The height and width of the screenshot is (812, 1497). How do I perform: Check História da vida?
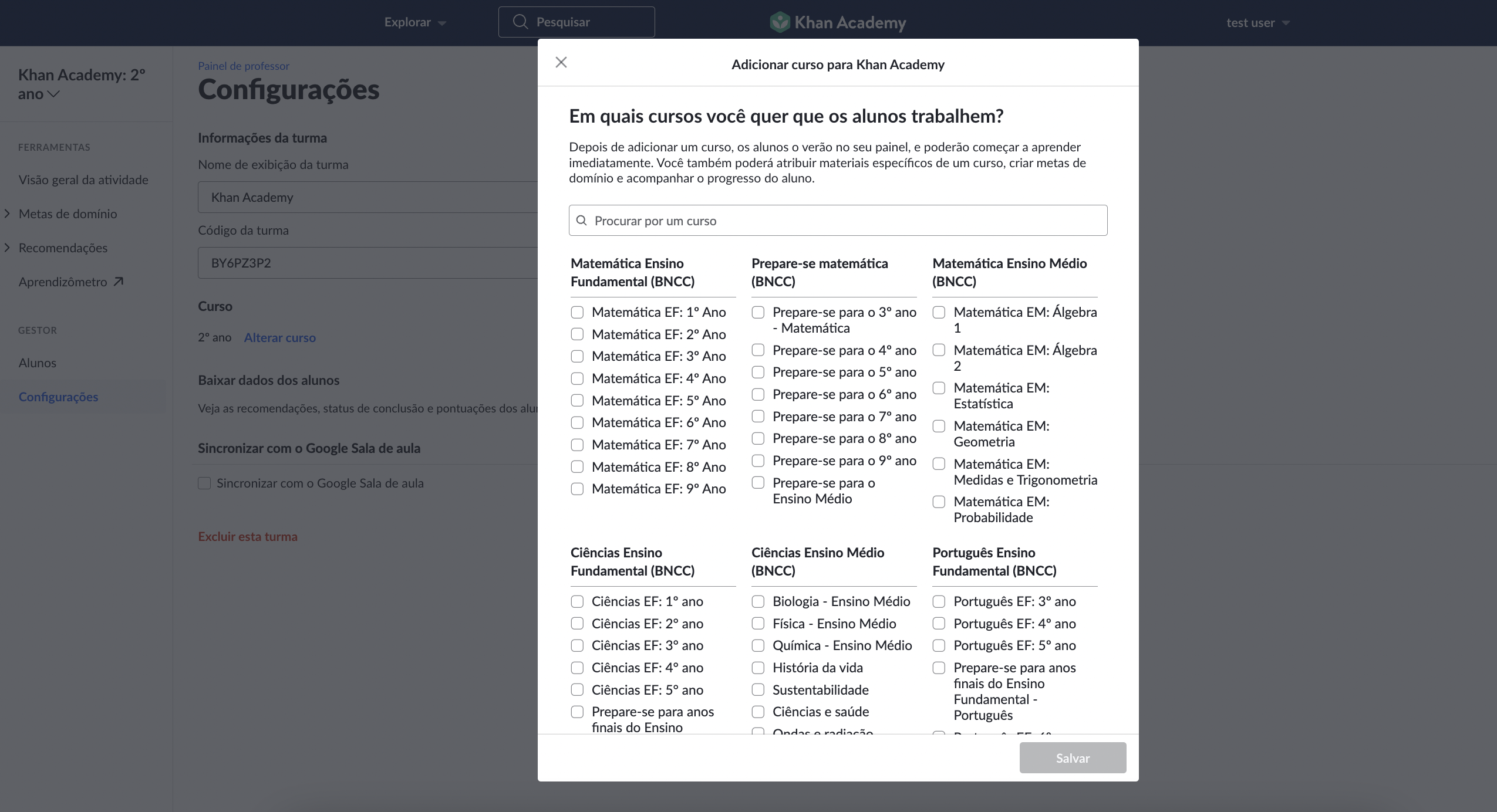pos(758,668)
